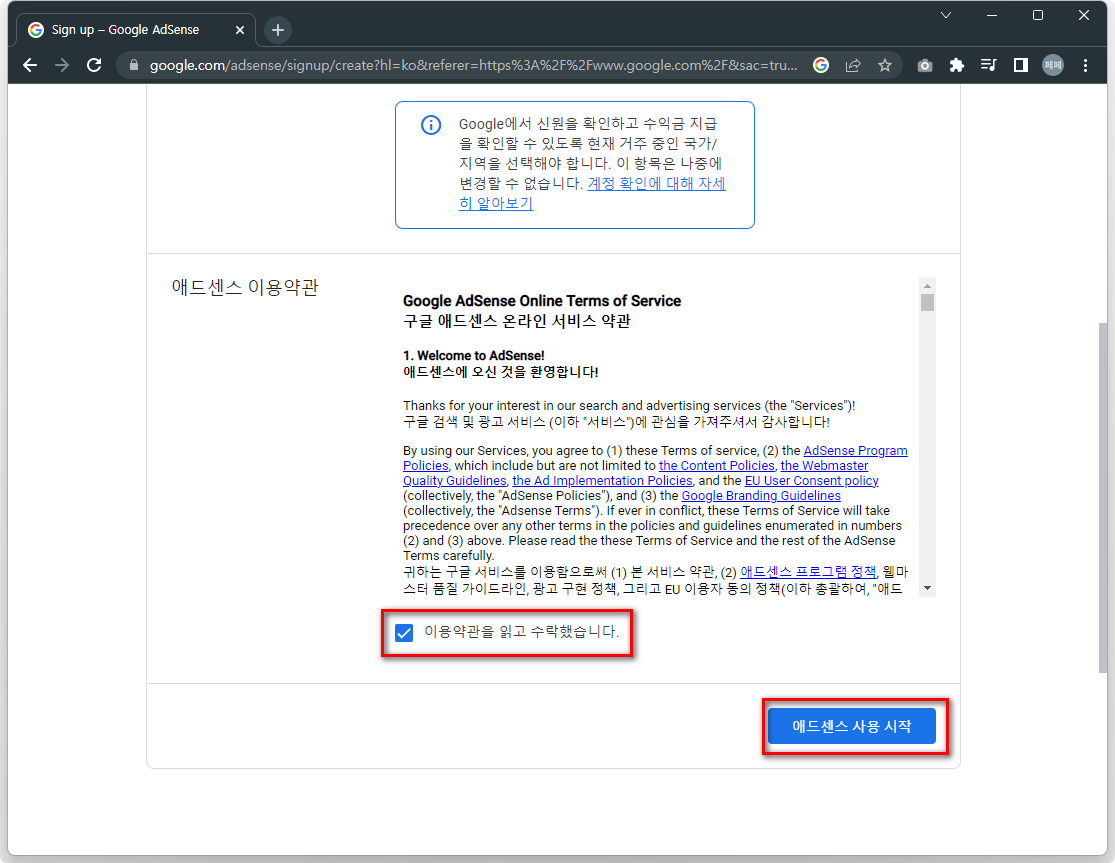Image resolution: width=1115 pixels, height=863 pixels.
Task: Open the EU User Consent policy link
Action: 811,481
